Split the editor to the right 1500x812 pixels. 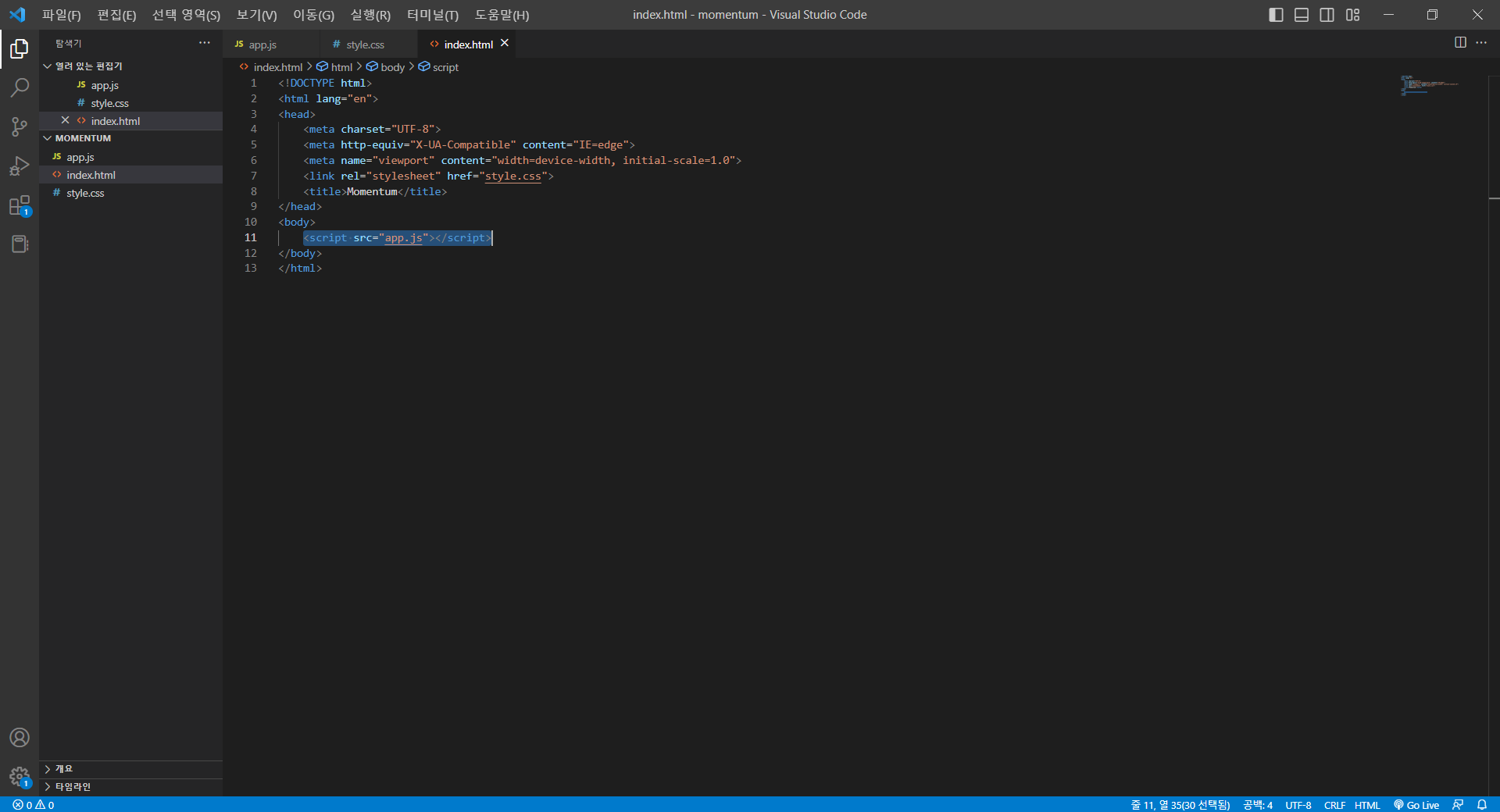[1460, 42]
